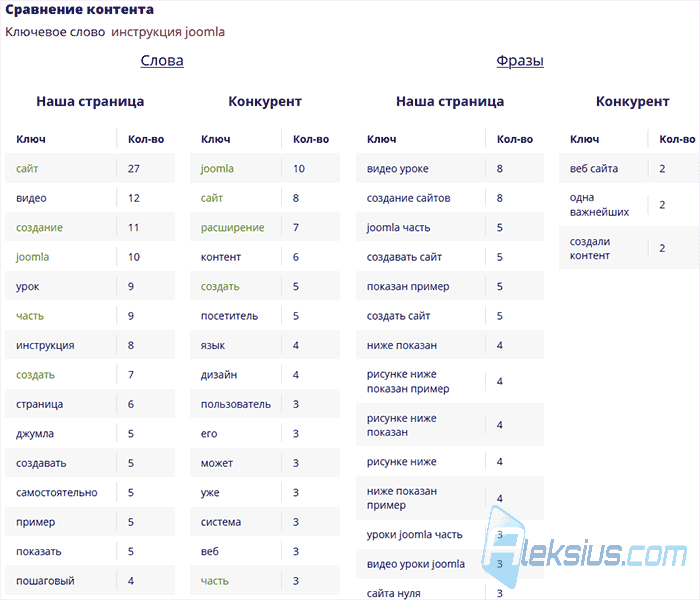Image resolution: width=700 pixels, height=600 pixels.
Task: Click the keyword 'инструкция joomla' link
Action: pyautogui.click(x=167, y=32)
